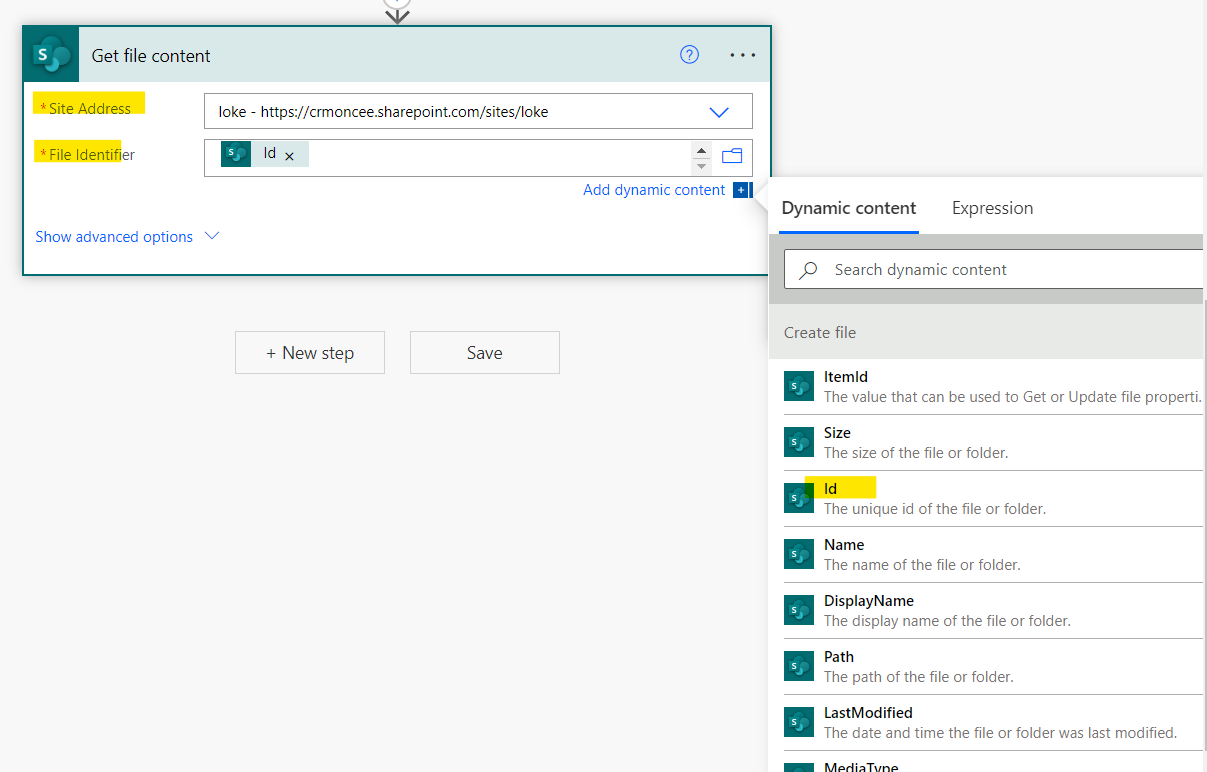The image size is (1207, 772).
Task: Expand Show advanced options chevron
Action: (x=211, y=236)
